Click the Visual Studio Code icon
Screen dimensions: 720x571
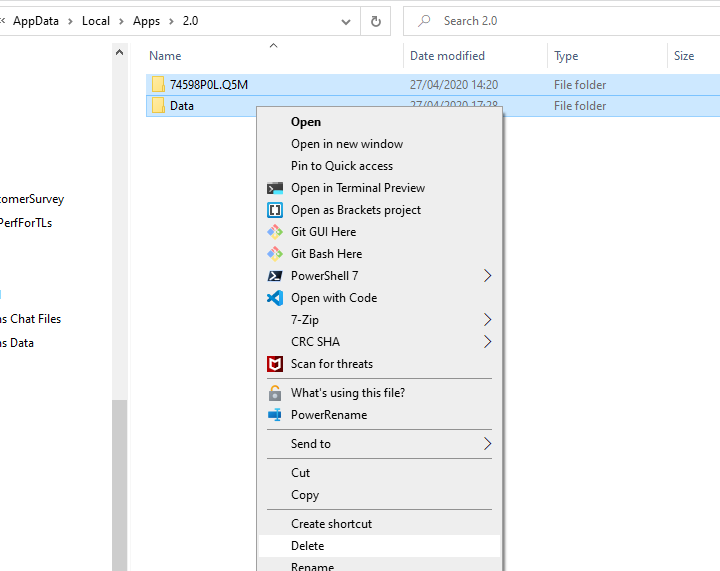click(x=275, y=298)
